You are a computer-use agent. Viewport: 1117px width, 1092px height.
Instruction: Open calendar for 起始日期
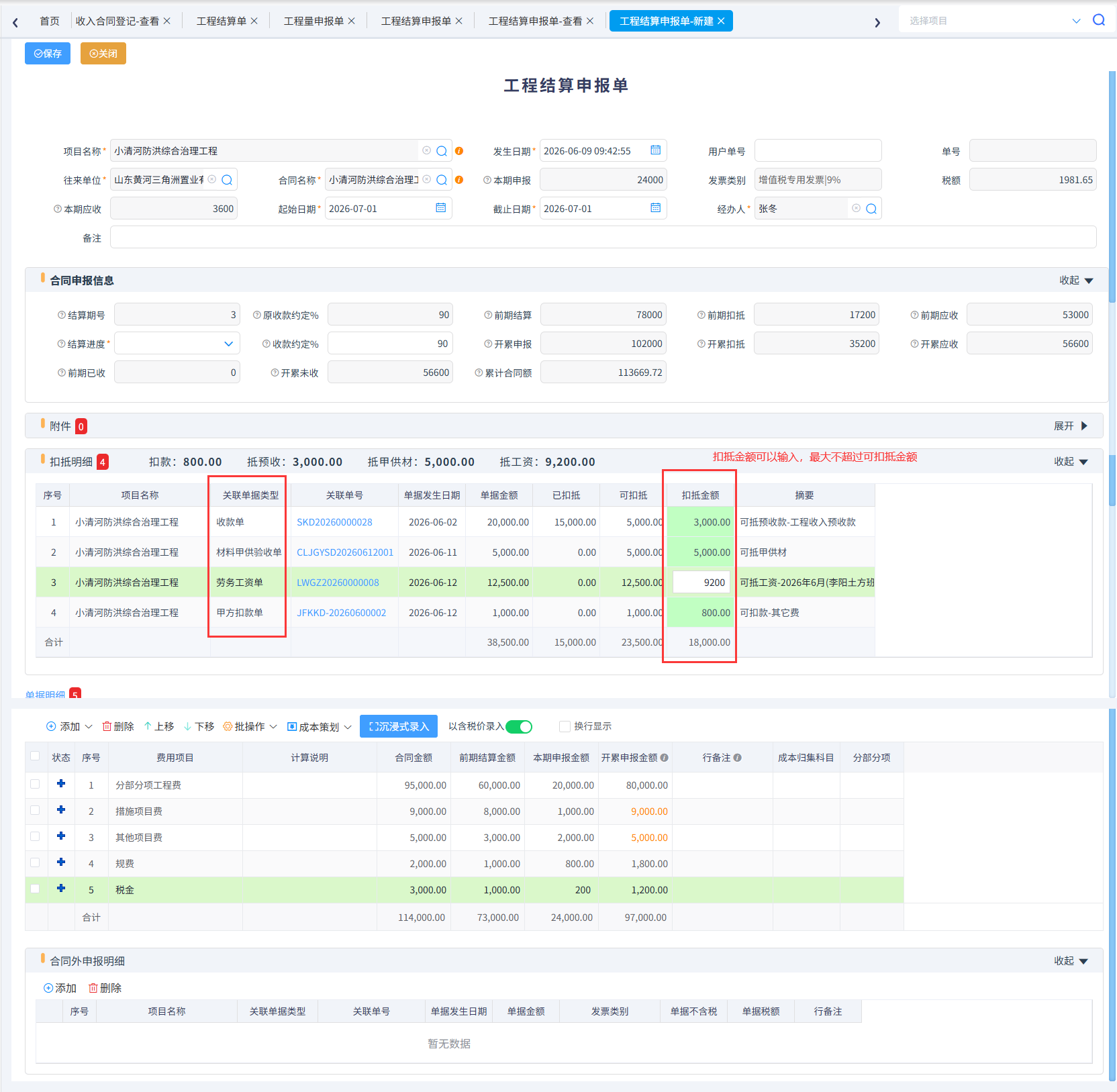click(x=440, y=208)
